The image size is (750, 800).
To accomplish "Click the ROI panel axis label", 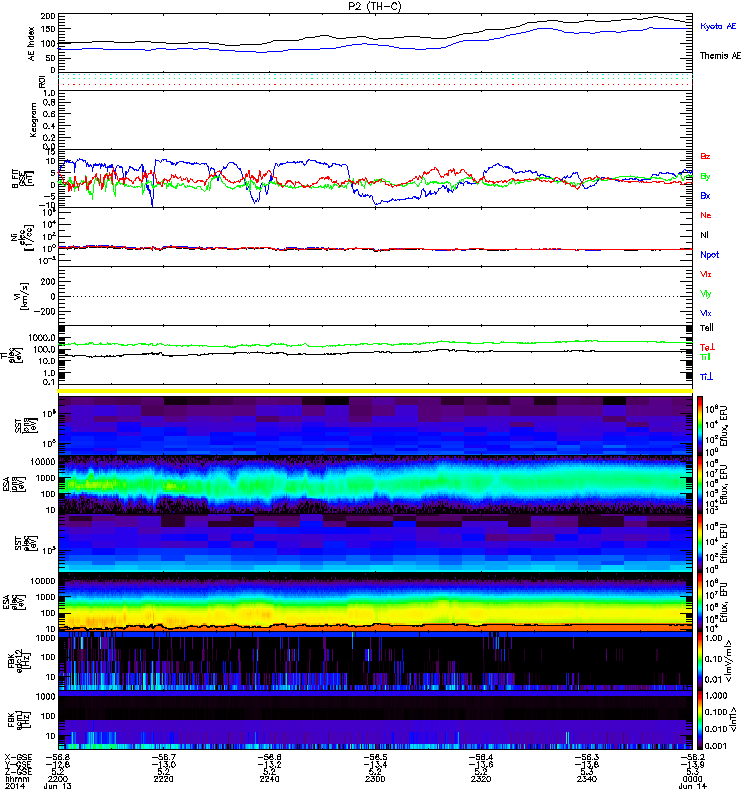I will [42, 82].
